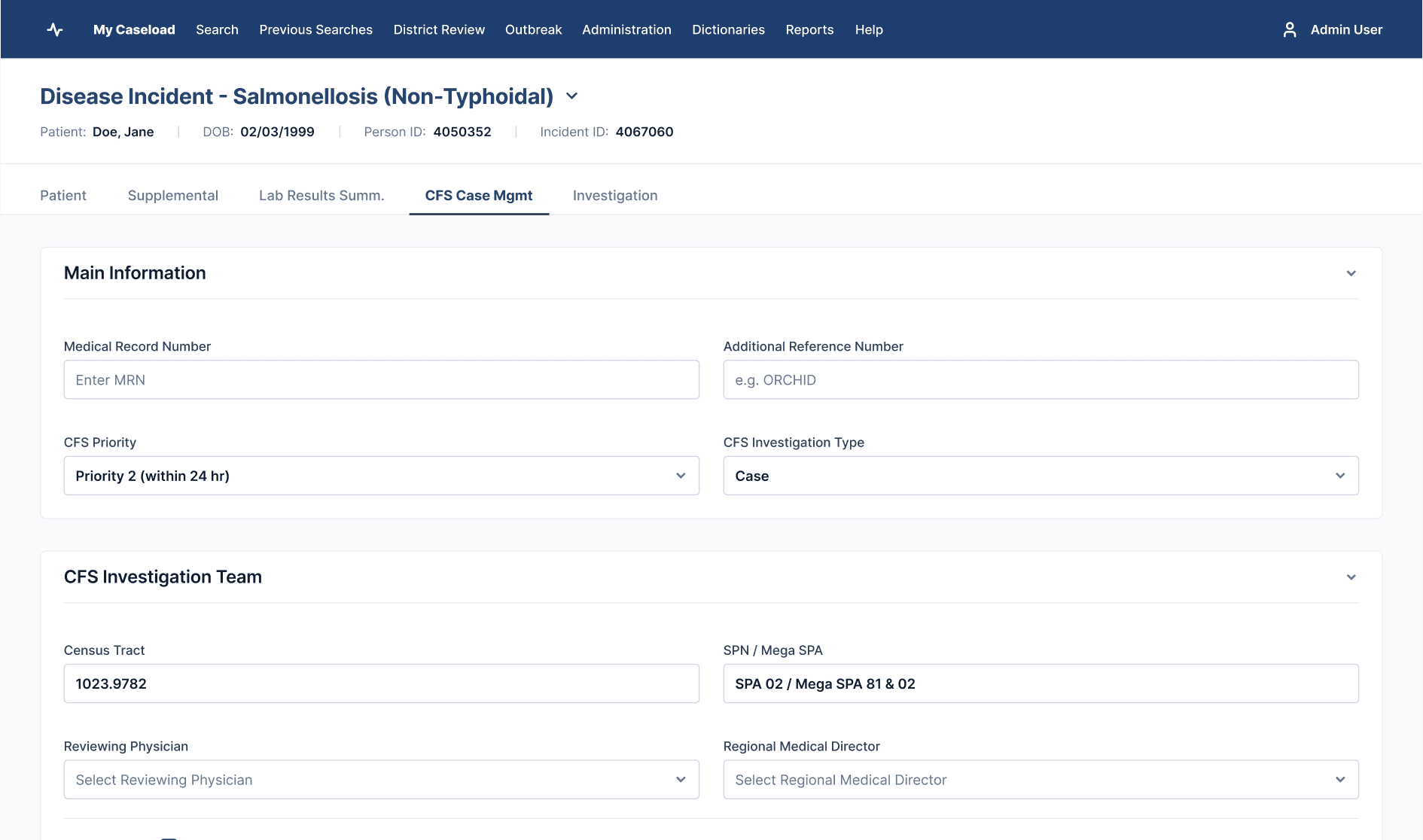Image resolution: width=1423 pixels, height=840 pixels.
Task: Open the Regional Medical Director dropdown
Action: [1041, 780]
